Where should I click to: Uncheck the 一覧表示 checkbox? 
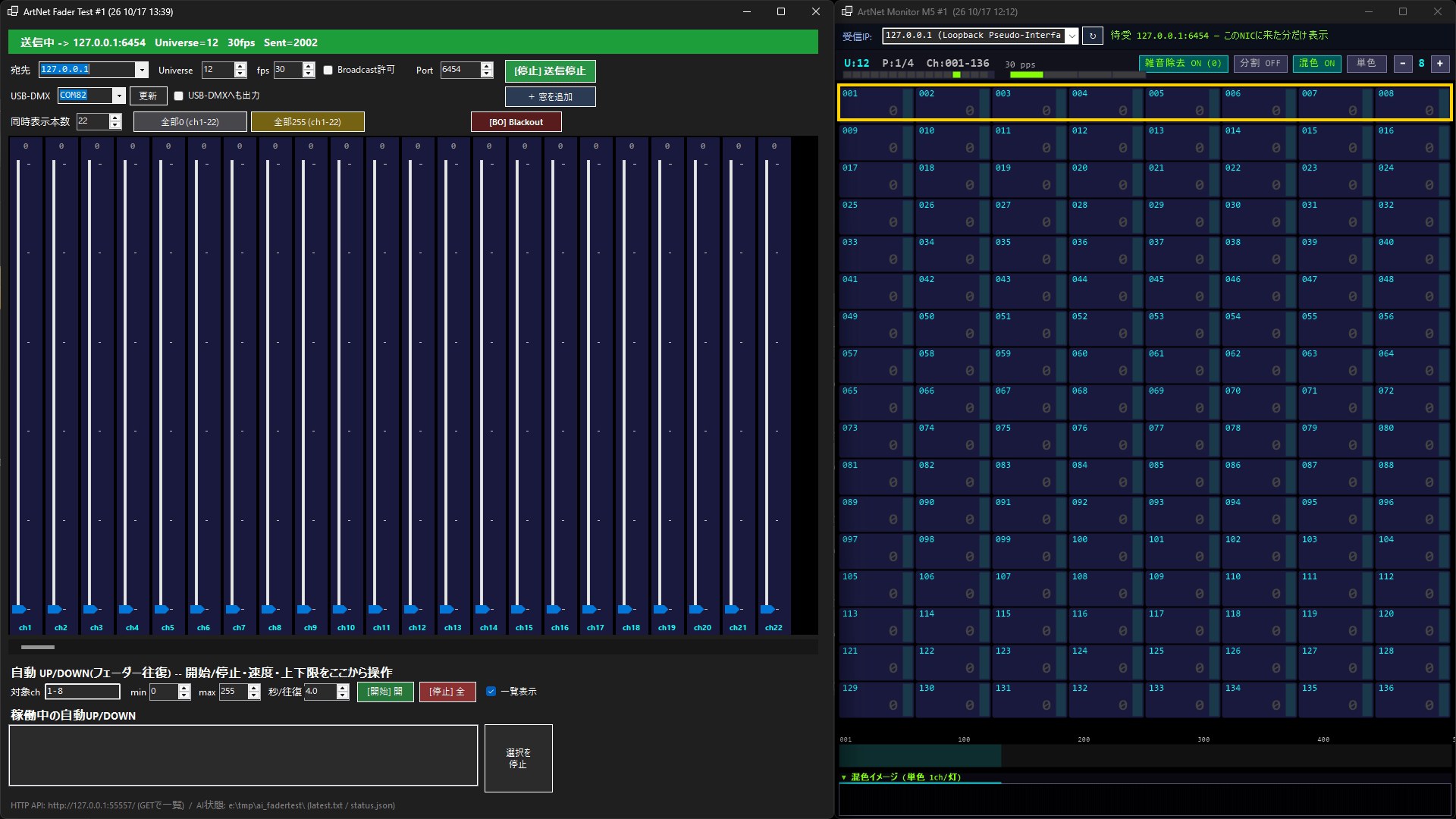tap(491, 691)
